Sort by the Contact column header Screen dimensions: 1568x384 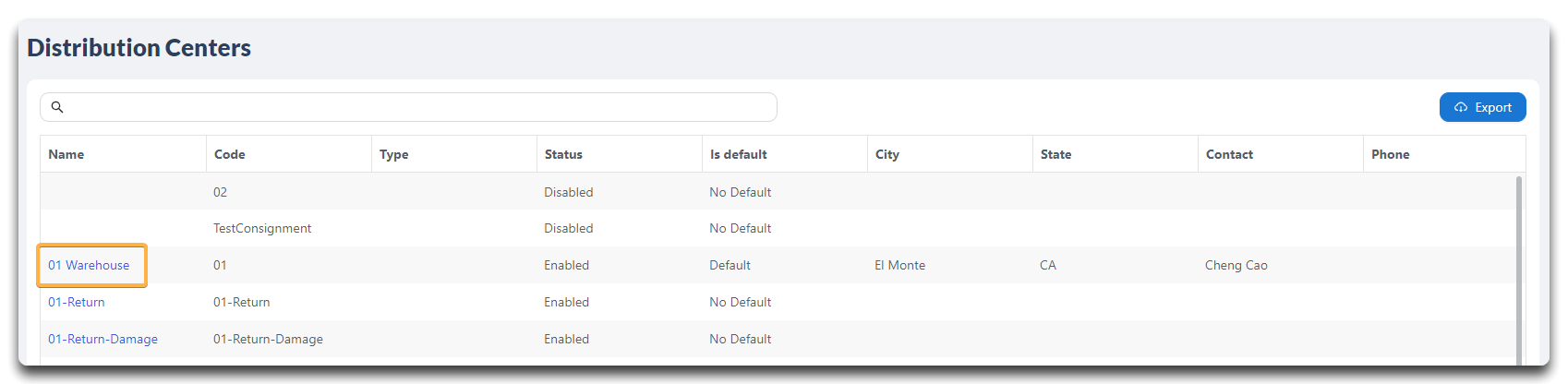1230,154
